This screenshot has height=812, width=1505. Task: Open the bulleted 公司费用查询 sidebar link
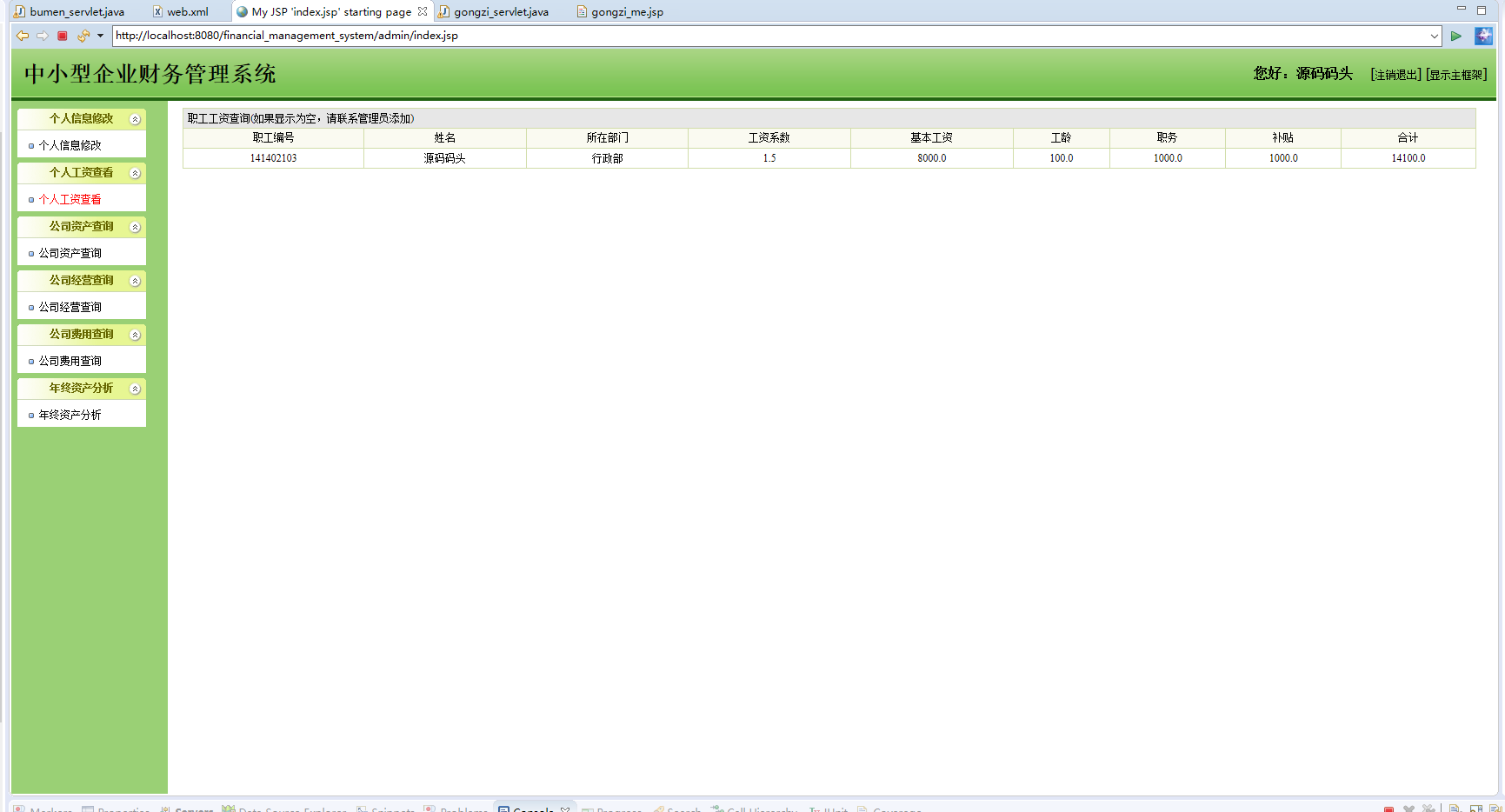pyautogui.click(x=70, y=361)
